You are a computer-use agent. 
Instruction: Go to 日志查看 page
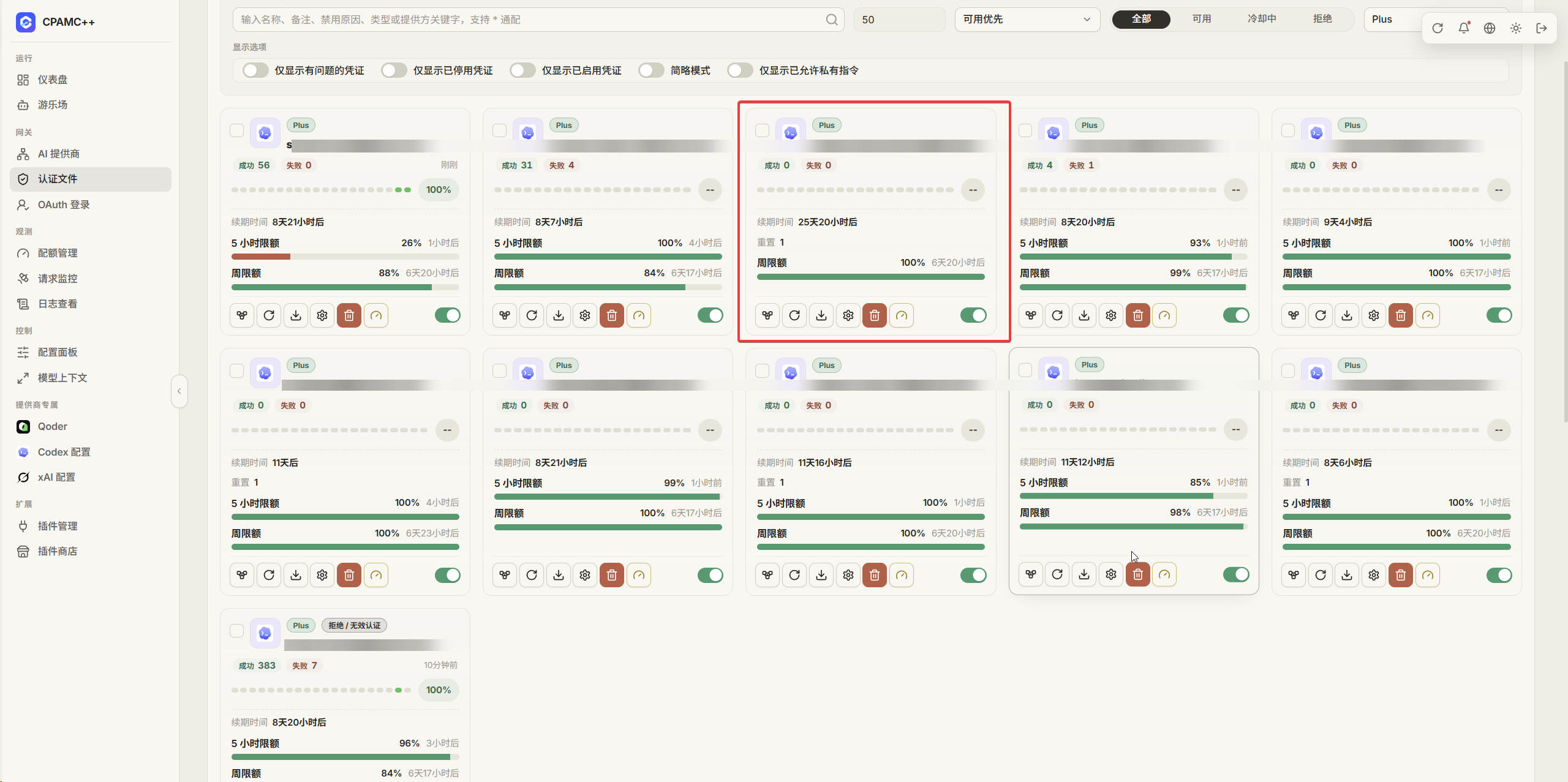[x=91, y=304]
